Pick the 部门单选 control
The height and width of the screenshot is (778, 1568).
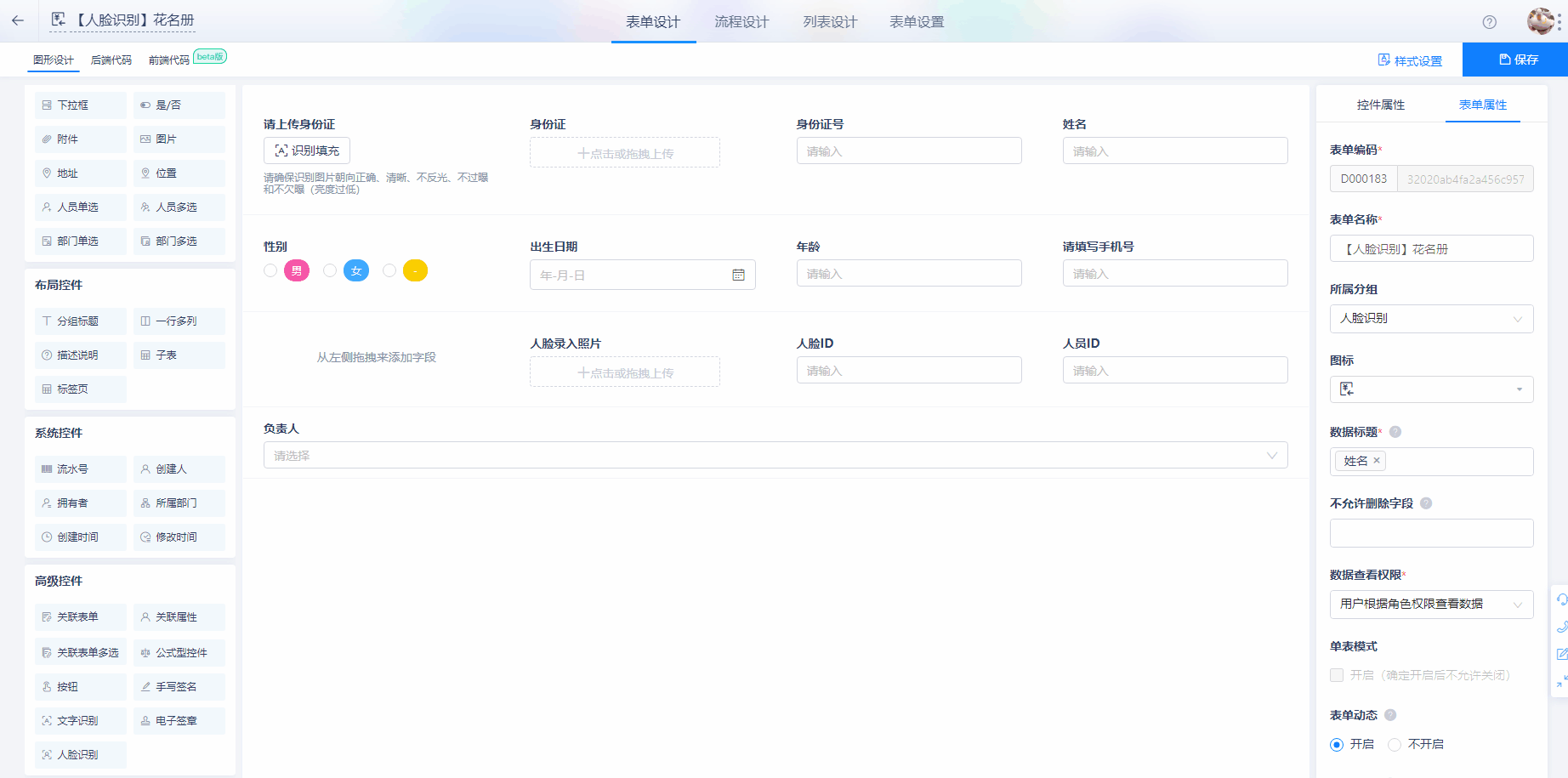point(81,241)
